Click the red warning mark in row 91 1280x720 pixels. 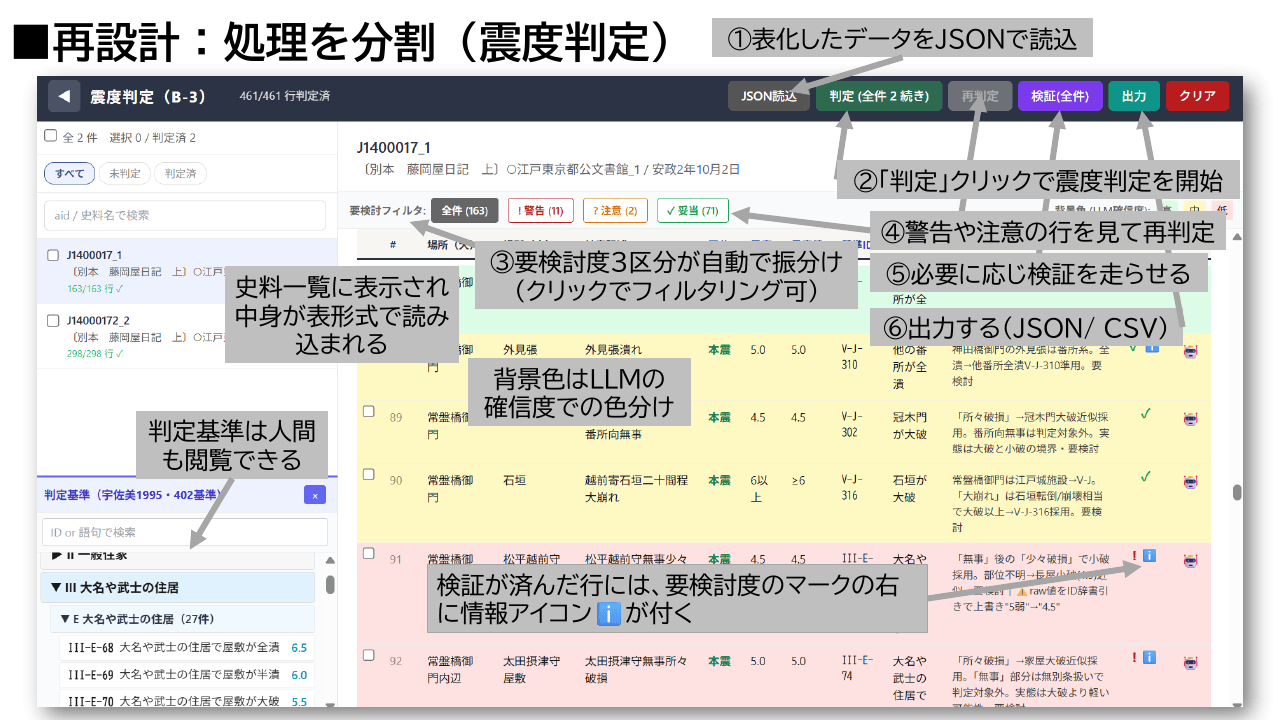pos(1134,556)
